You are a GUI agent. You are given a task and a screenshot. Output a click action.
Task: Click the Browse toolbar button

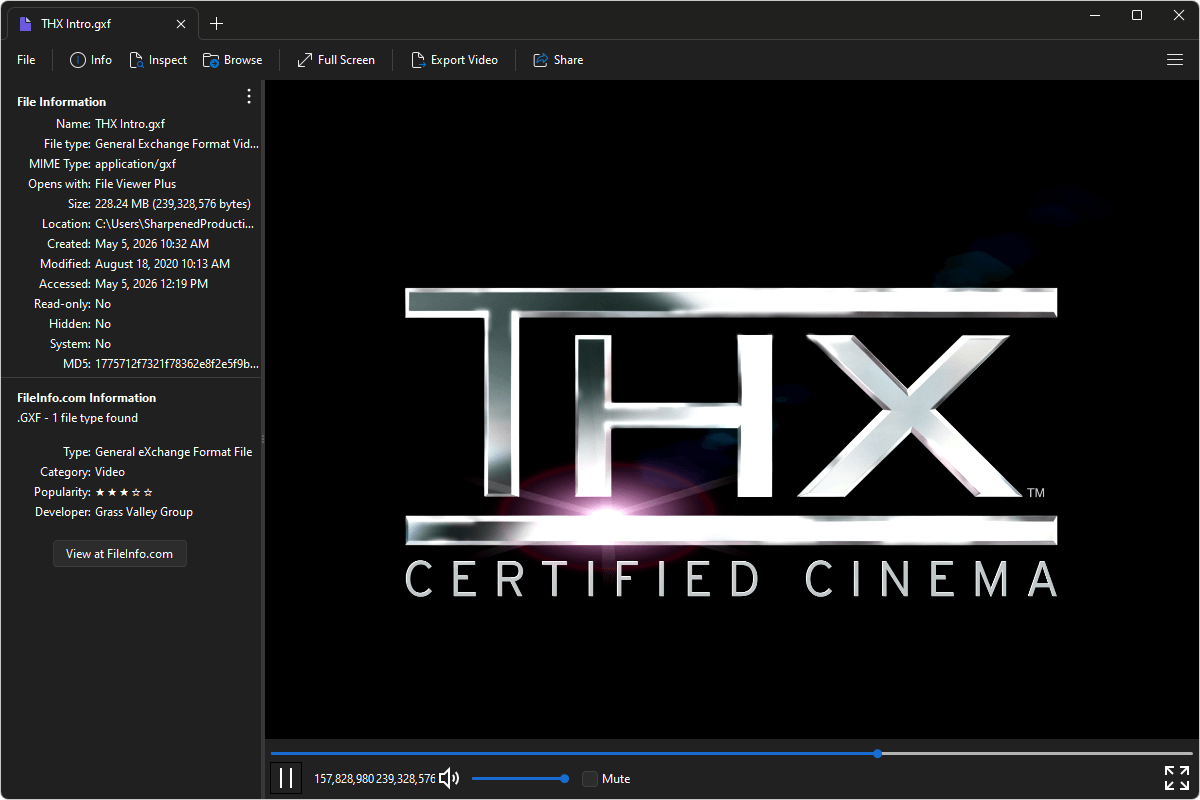[x=232, y=60]
